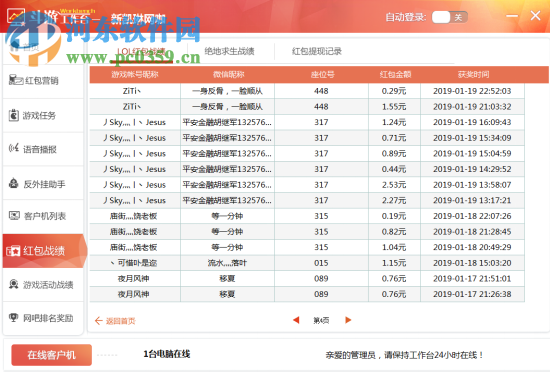Click time 2019-01-18 21:28:45

click(472, 232)
